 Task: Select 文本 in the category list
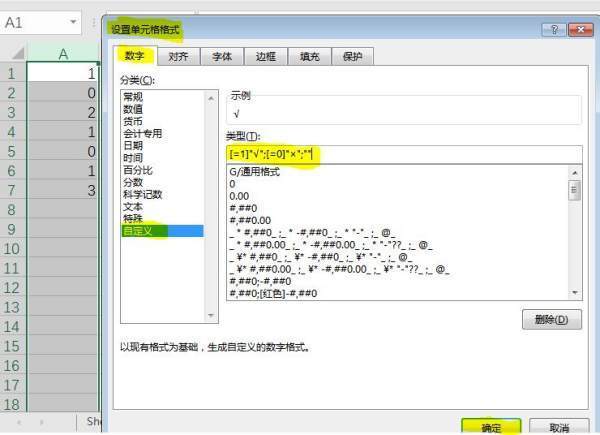[133, 207]
